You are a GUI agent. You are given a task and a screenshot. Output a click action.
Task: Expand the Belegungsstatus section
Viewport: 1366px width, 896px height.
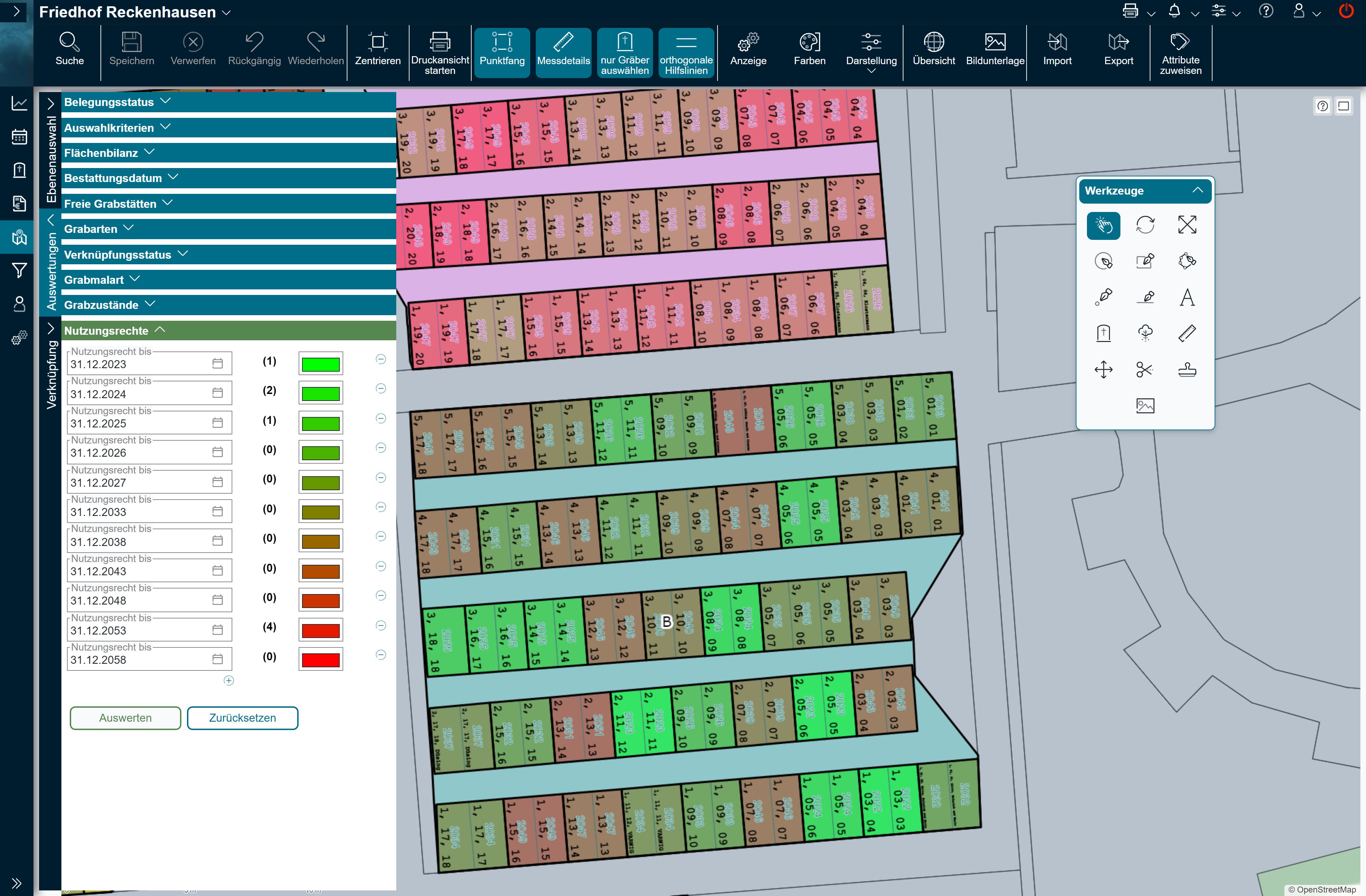pos(228,102)
